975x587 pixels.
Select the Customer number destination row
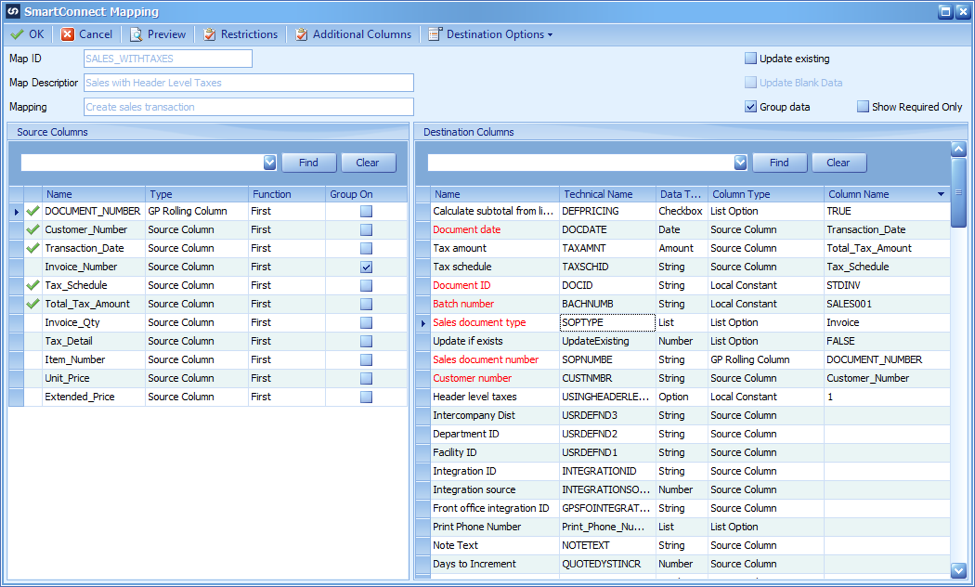click(x=683, y=378)
